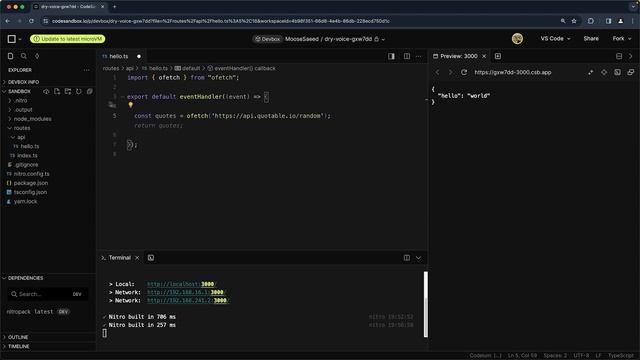This screenshot has height=360, width=640.
Task: Reload the browser page
Action: (31, 21)
